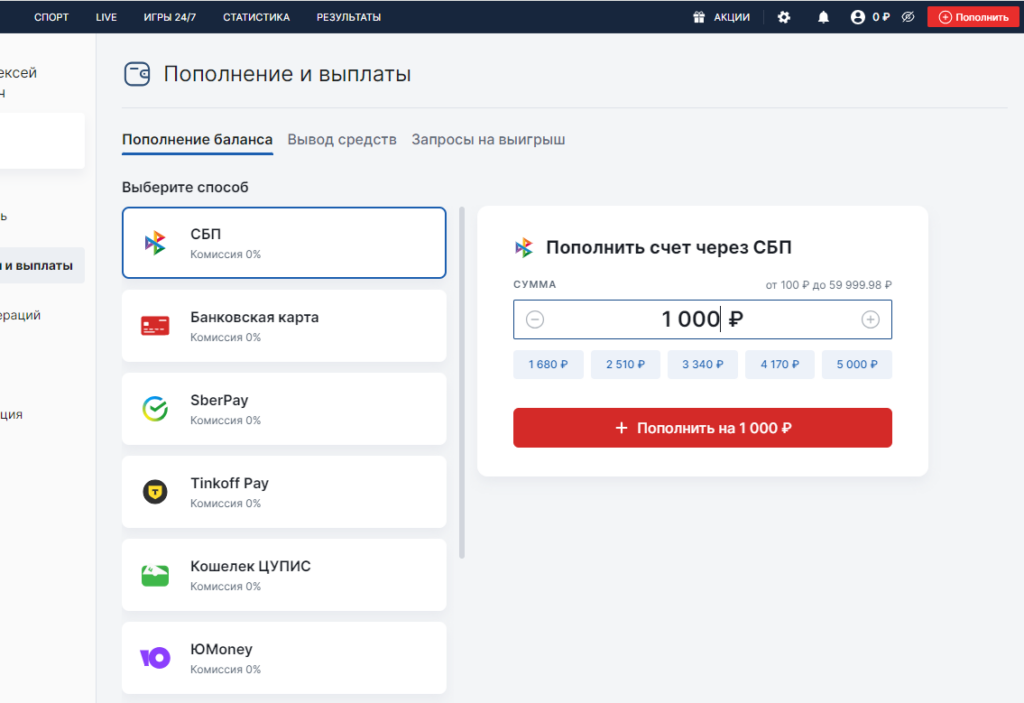
Task: Click the 0 ₽ balance in header
Action: 880,17
